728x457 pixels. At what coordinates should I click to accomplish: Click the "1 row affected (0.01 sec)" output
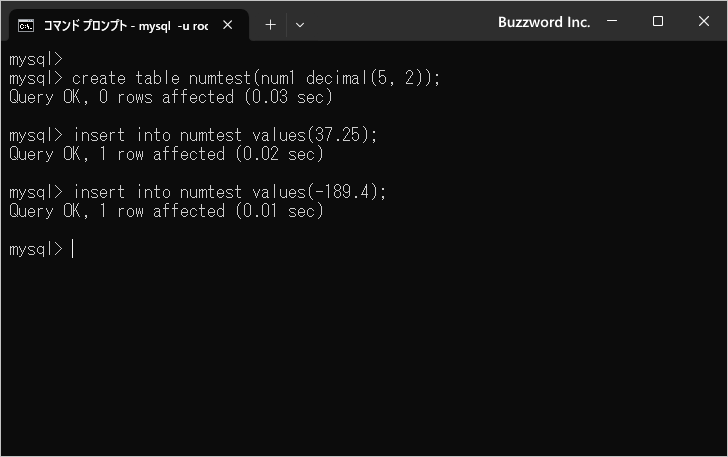tap(166, 211)
